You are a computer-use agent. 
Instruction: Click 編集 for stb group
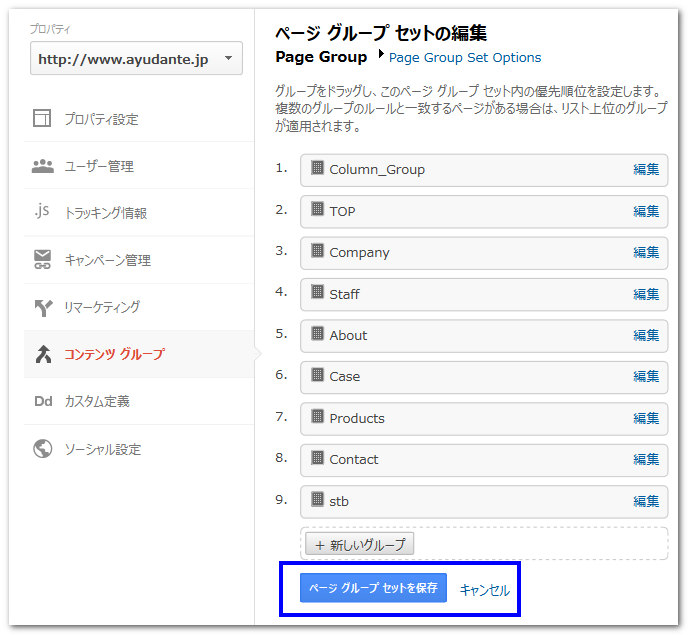click(x=646, y=501)
